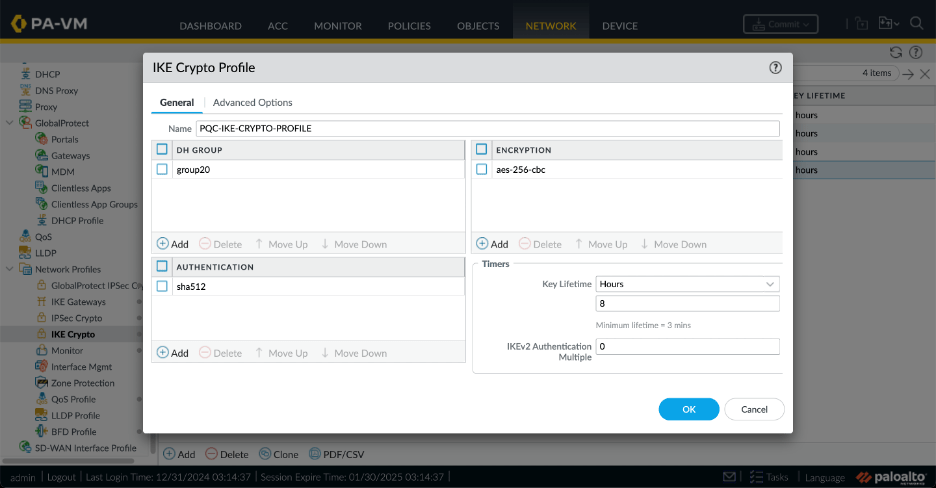Click Add icon under DH Group list
The height and width of the screenshot is (488, 936).
(163, 244)
